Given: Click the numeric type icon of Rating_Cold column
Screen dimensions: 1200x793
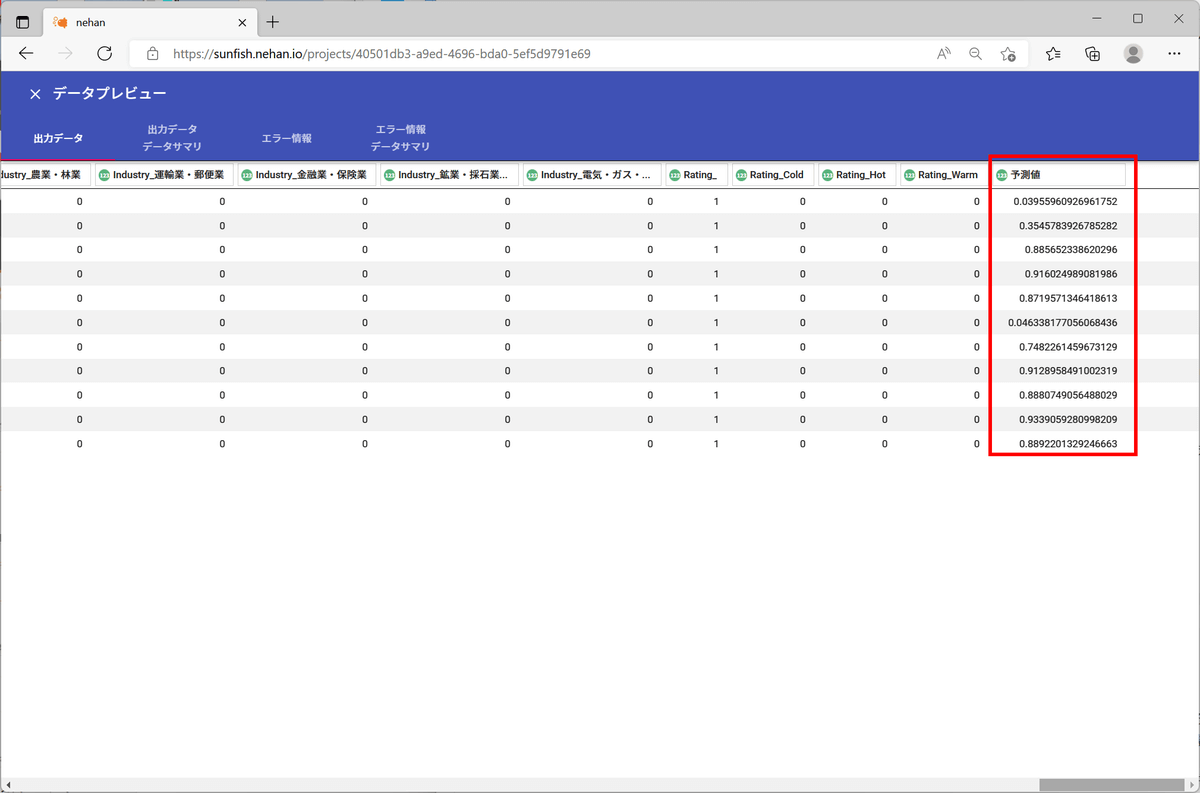Looking at the screenshot, I should tap(741, 175).
